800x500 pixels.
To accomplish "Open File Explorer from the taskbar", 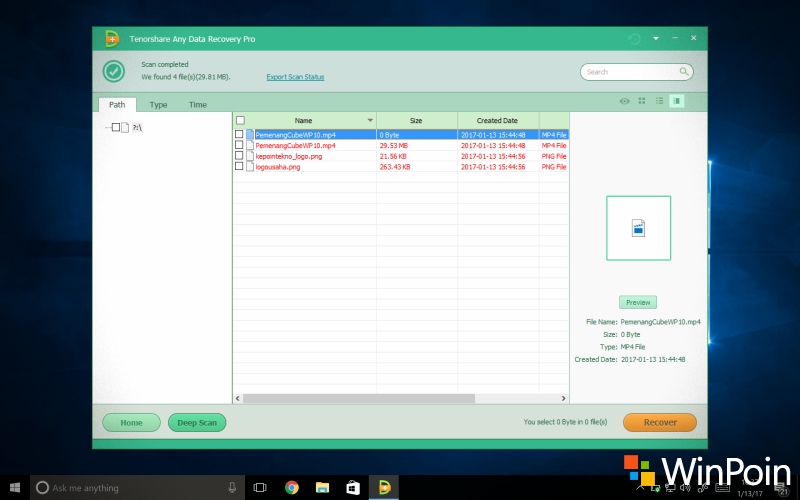I will [322, 487].
